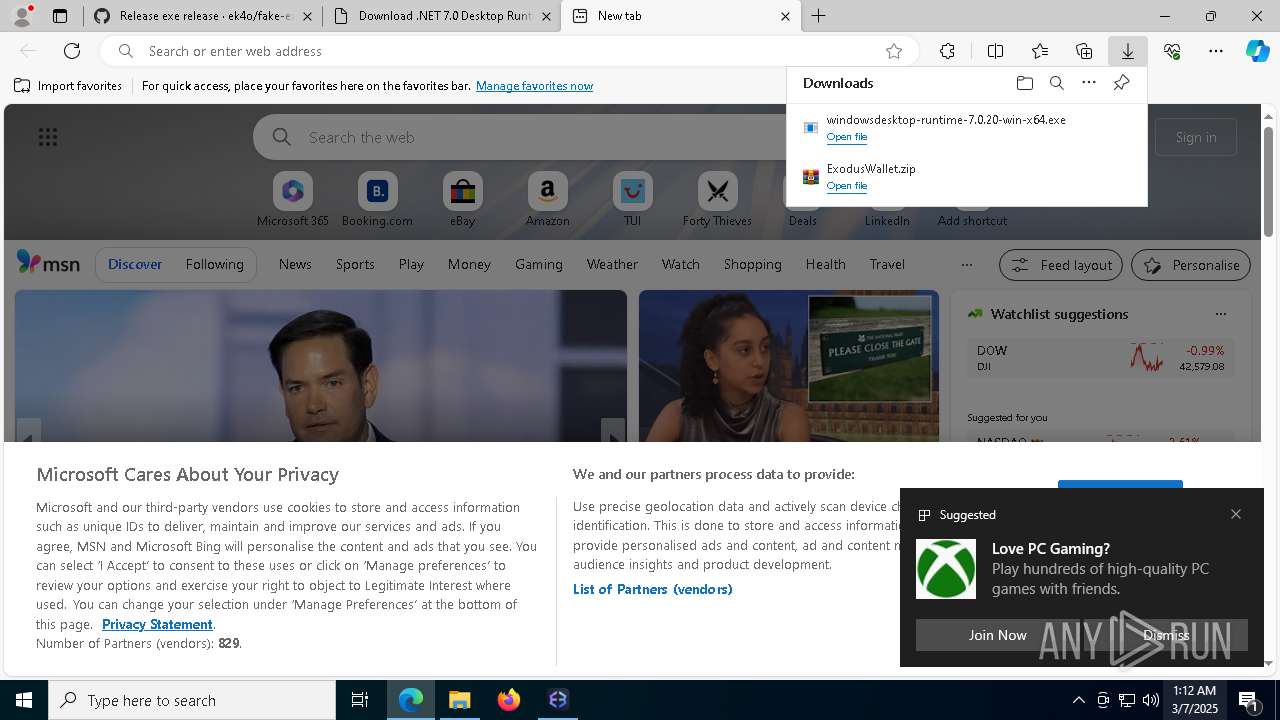Open the Split screen icon
Image resolution: width=1280 pixels, height=720 pixels.
pos(995,51)
